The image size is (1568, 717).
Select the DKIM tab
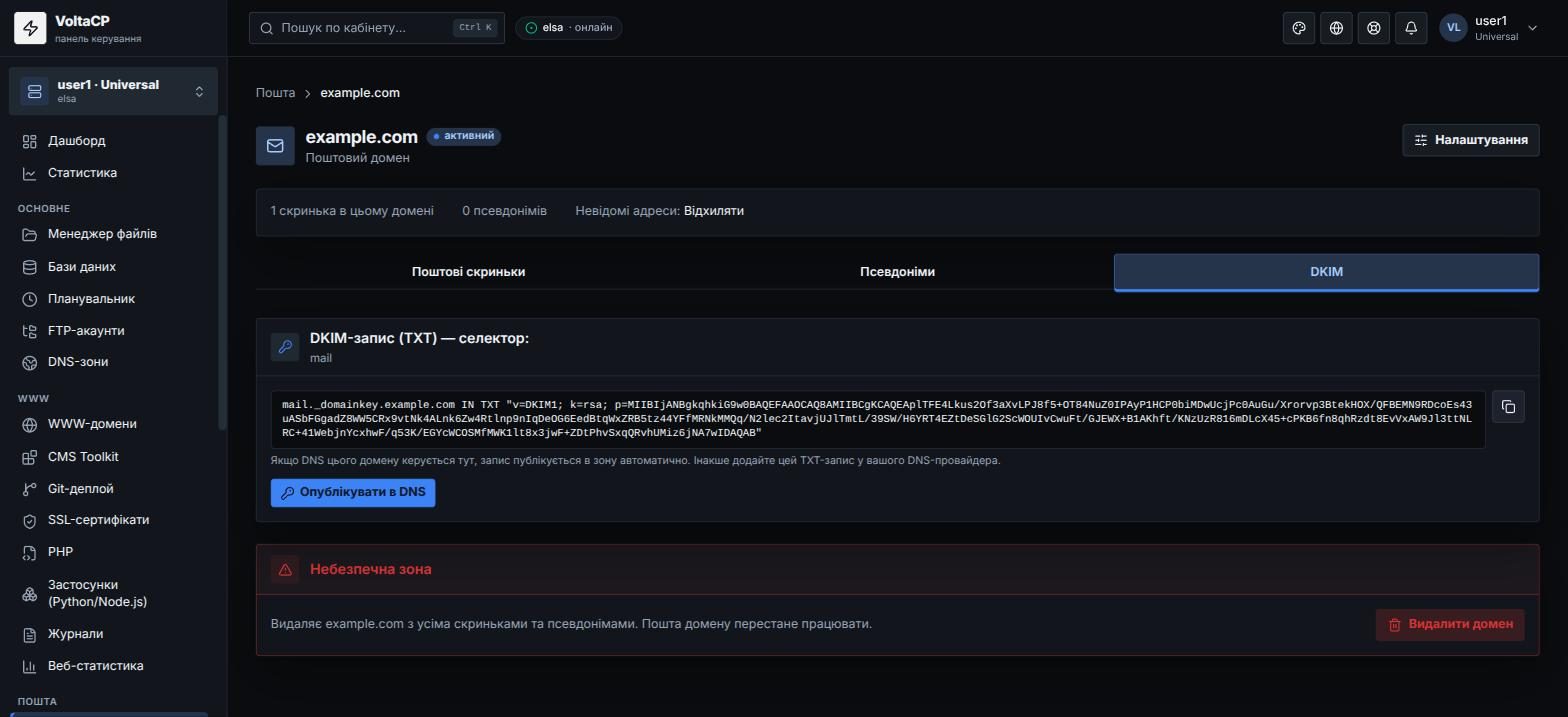tap(1326, 272)
